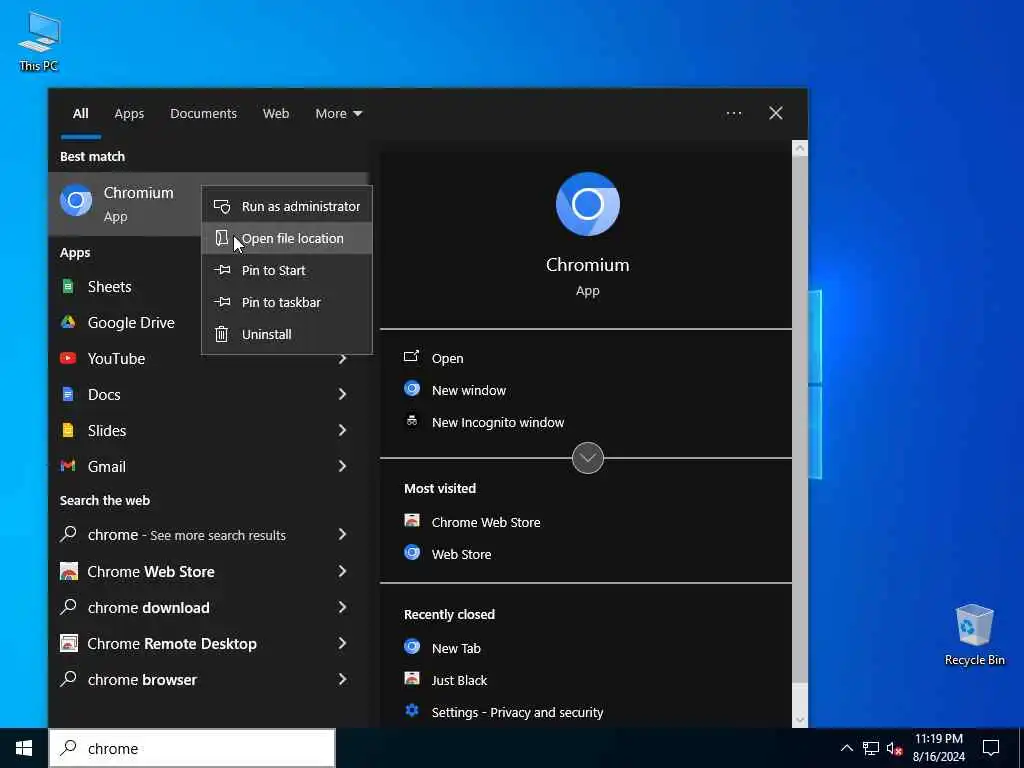
Task: Click New window in preview pane
Action: click(469, 391)
